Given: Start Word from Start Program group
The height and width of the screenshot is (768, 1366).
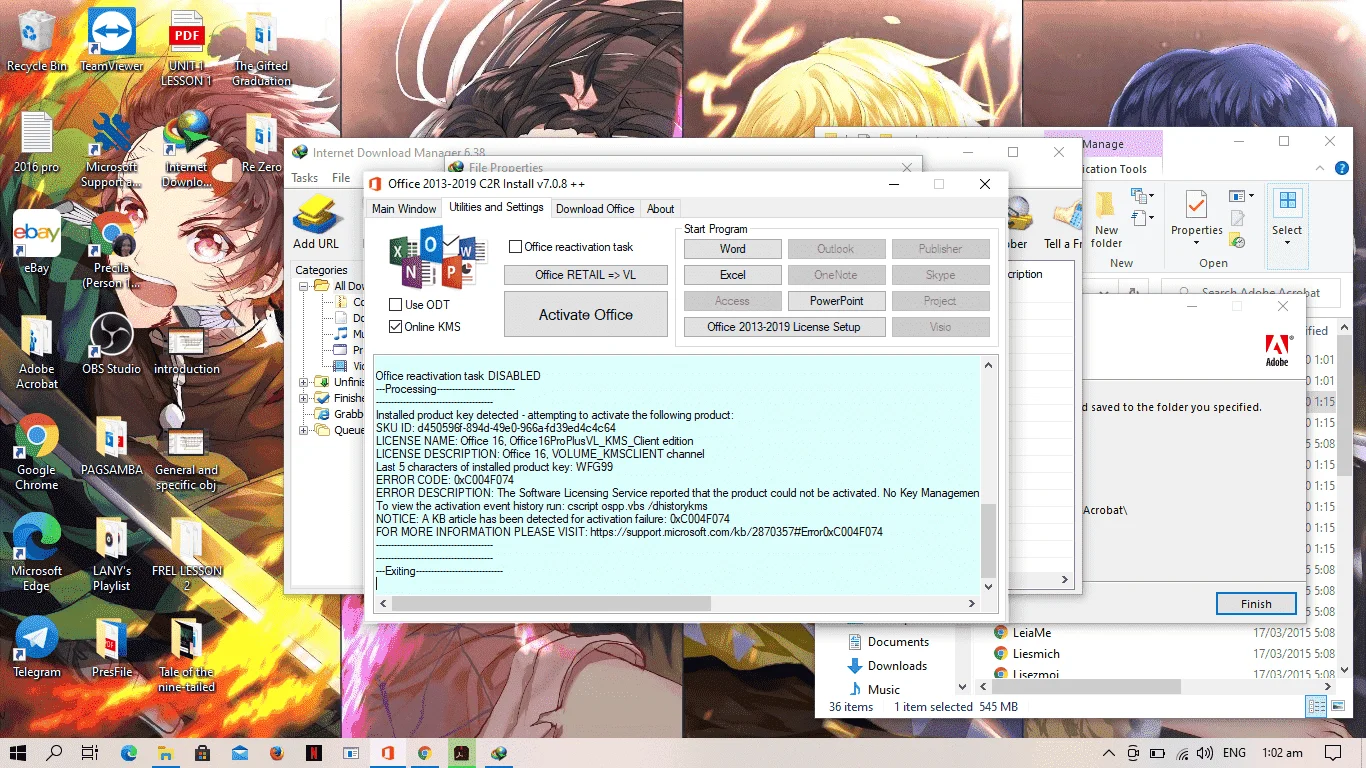Looking at the screenshot, I should tap(733, 249).
